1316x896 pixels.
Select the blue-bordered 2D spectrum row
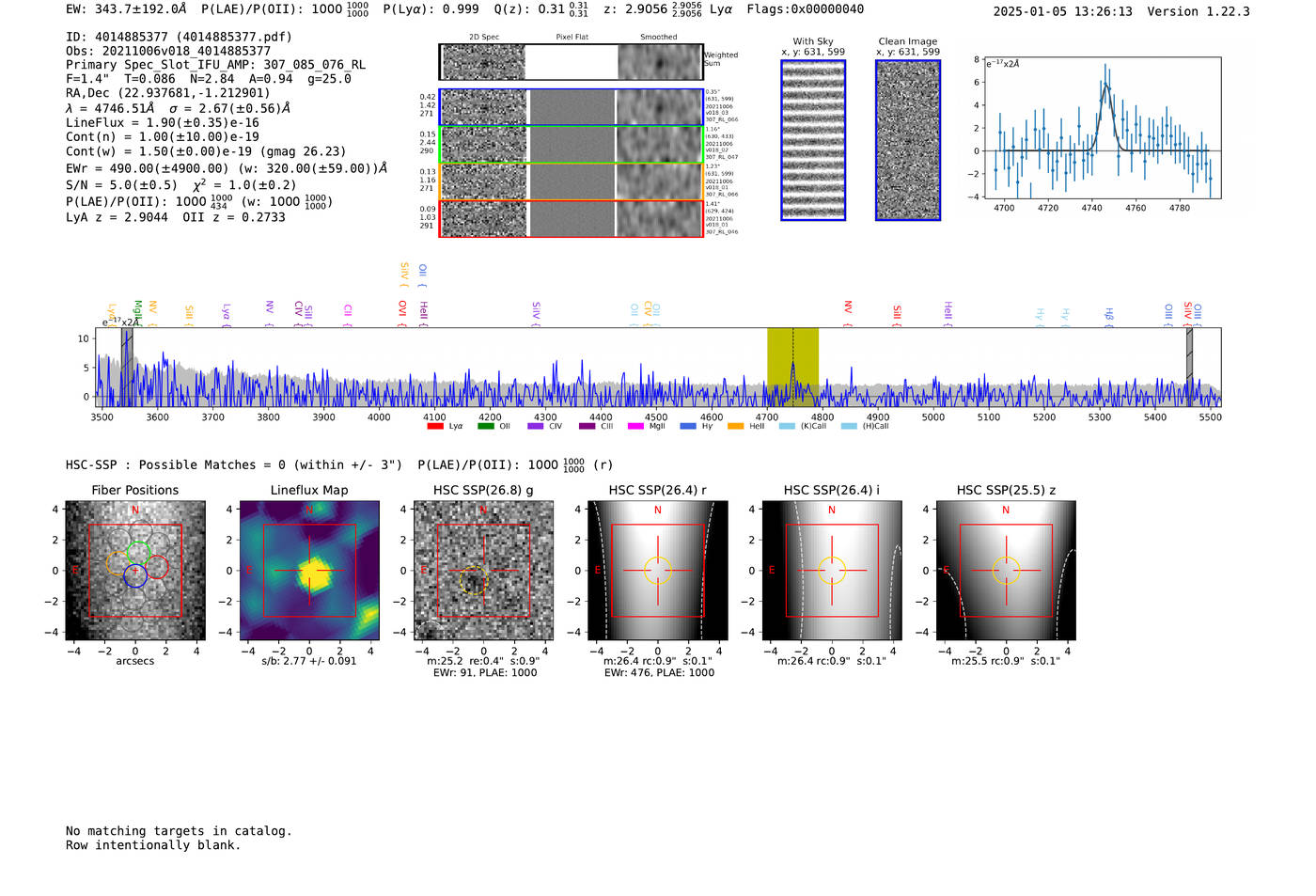572,107
